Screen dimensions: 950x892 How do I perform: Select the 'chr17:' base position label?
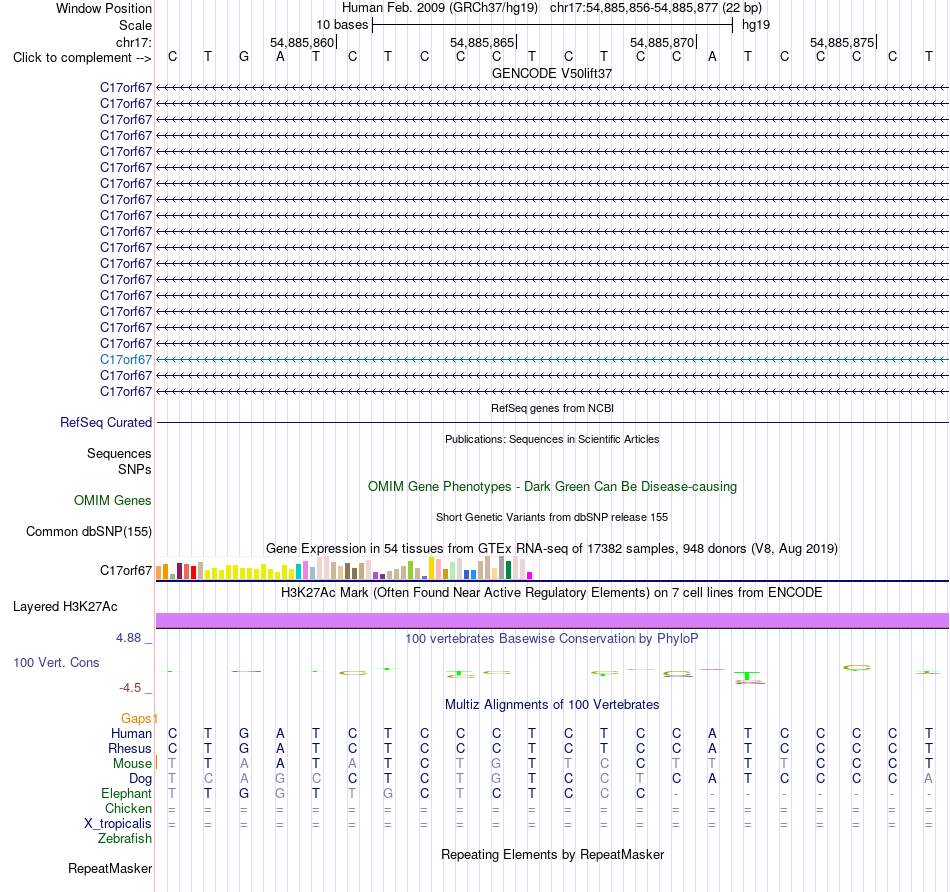[x=134, y=42]
